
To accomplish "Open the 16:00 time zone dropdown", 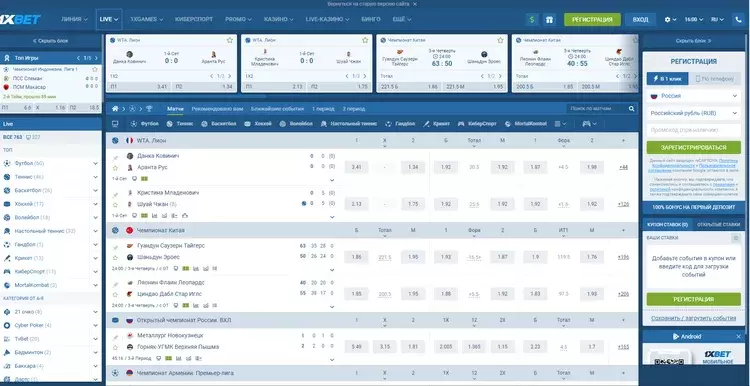I will coord(694,20).
